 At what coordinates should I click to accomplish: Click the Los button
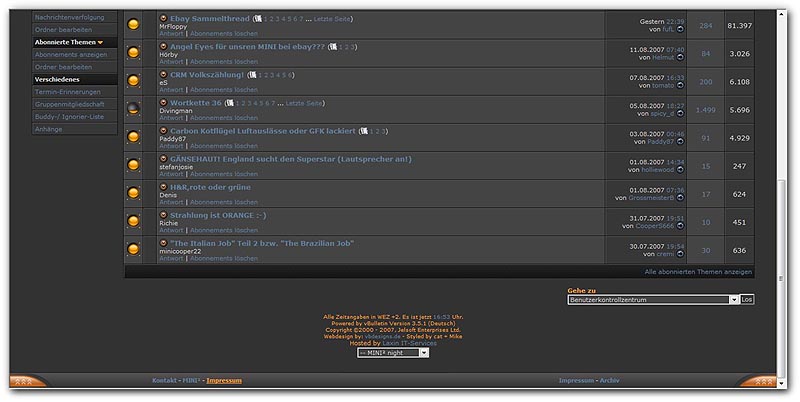click(747, 299)
